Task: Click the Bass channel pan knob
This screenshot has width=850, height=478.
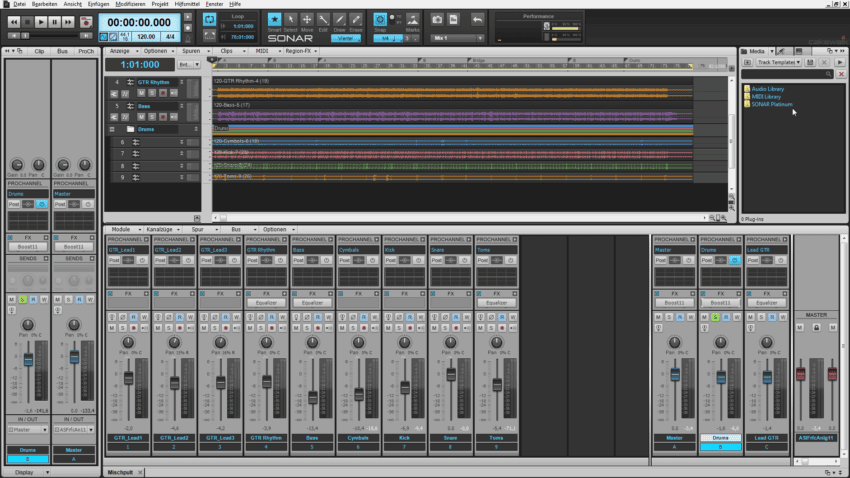Action: click(312, 343)
